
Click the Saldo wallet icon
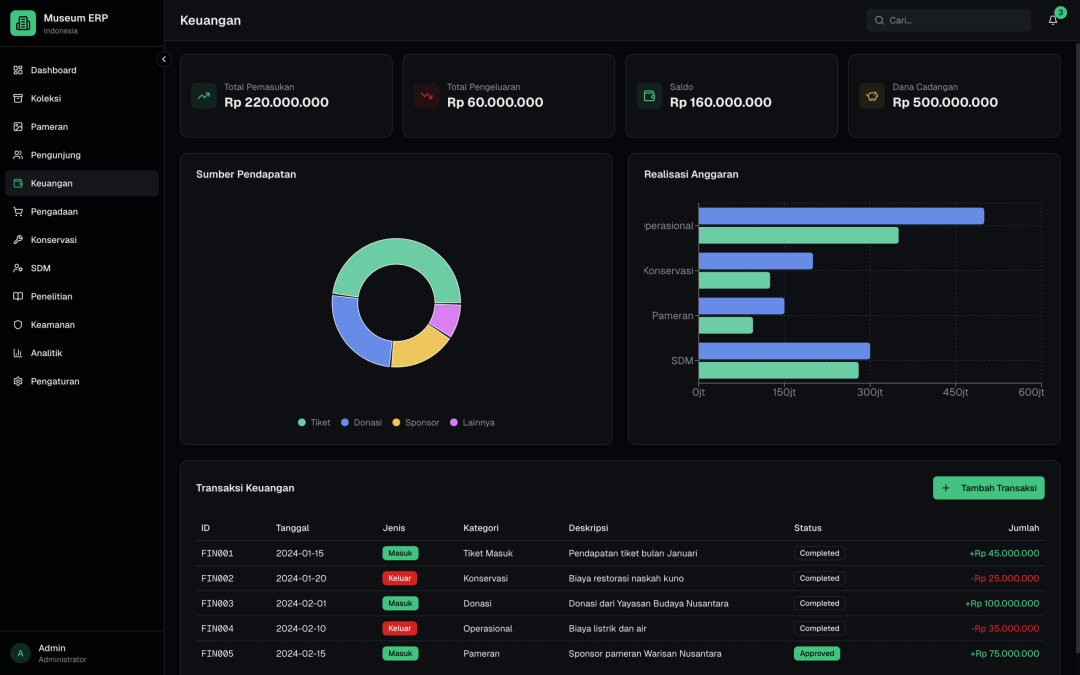point(649,96)
